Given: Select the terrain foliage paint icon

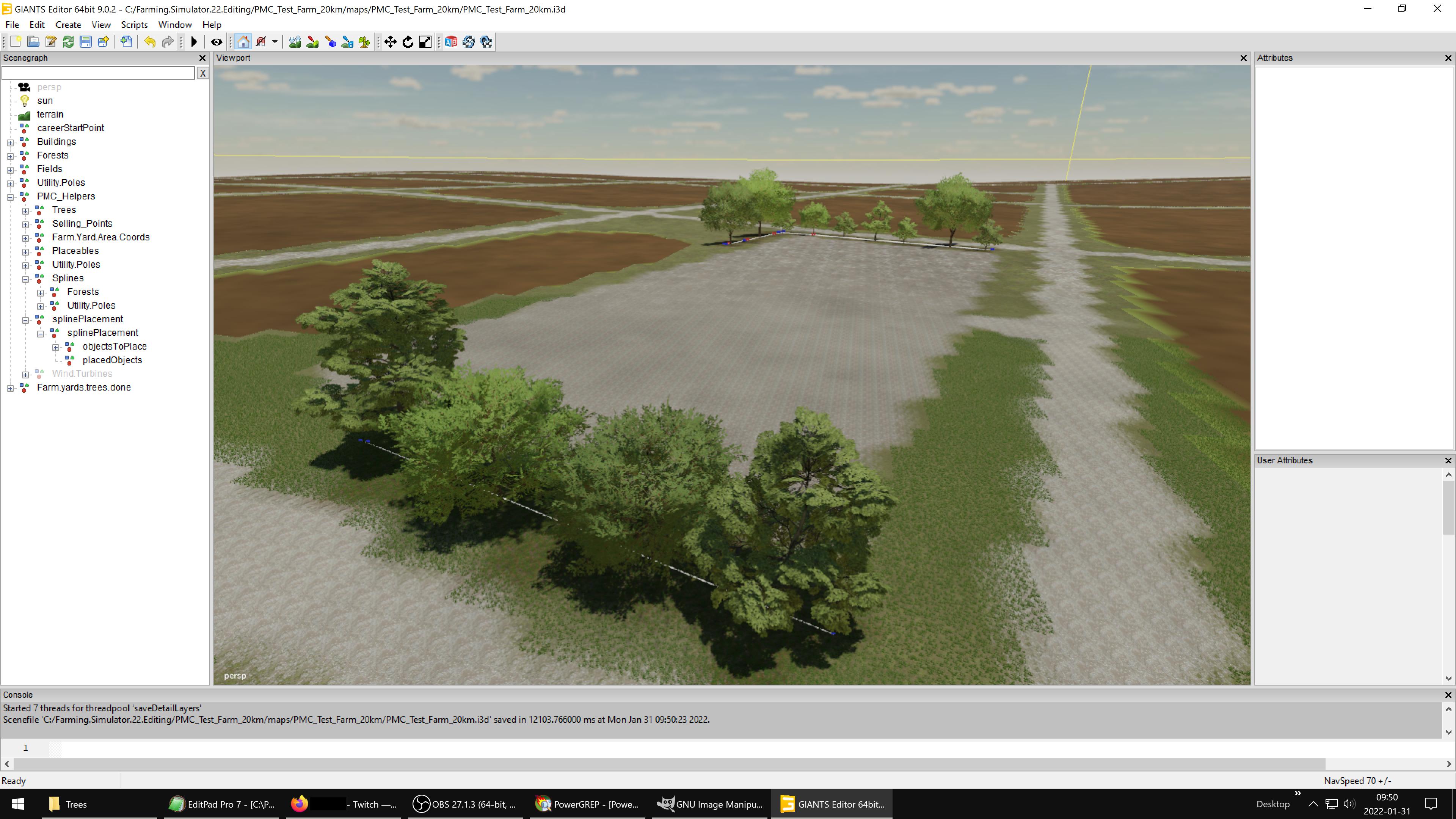Looking at the screenshot, I should click(330, 42).
